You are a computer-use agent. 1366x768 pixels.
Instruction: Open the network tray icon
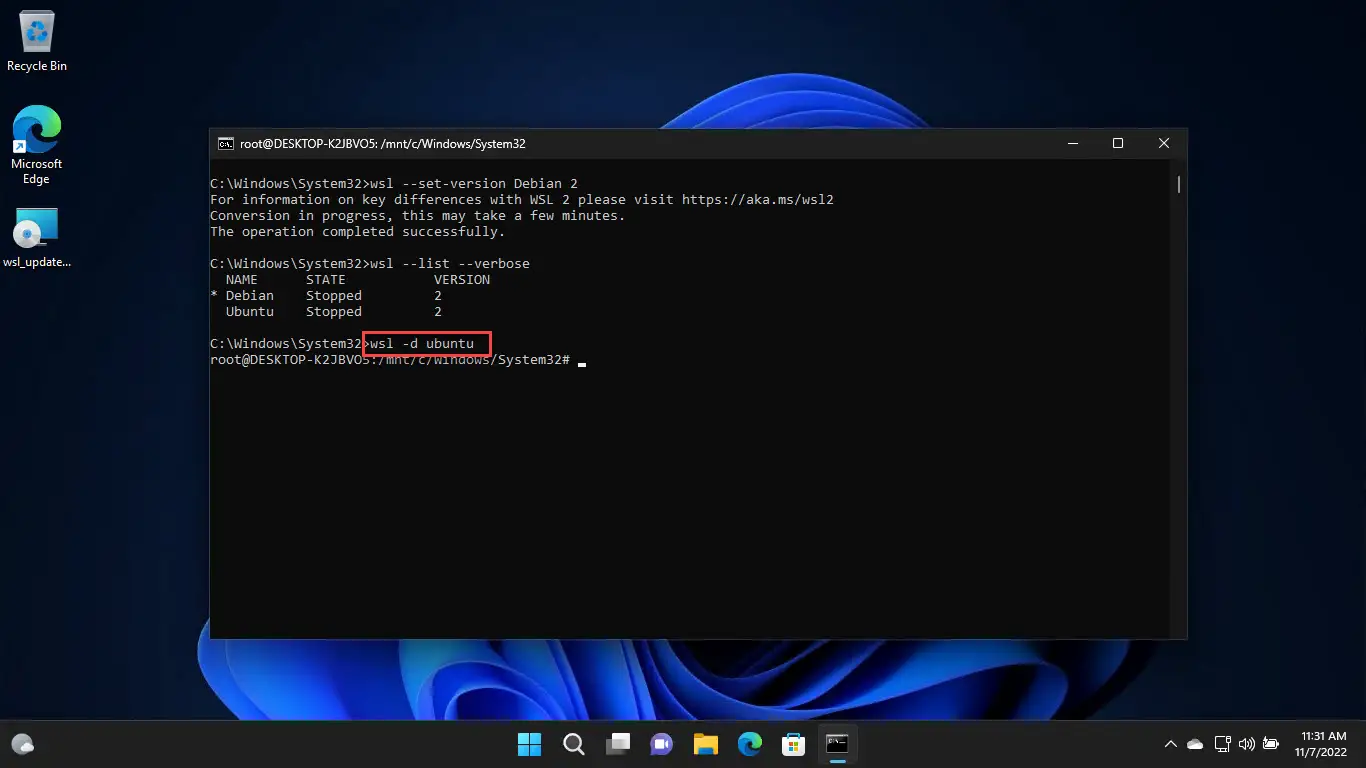(x=1222, y=744)
